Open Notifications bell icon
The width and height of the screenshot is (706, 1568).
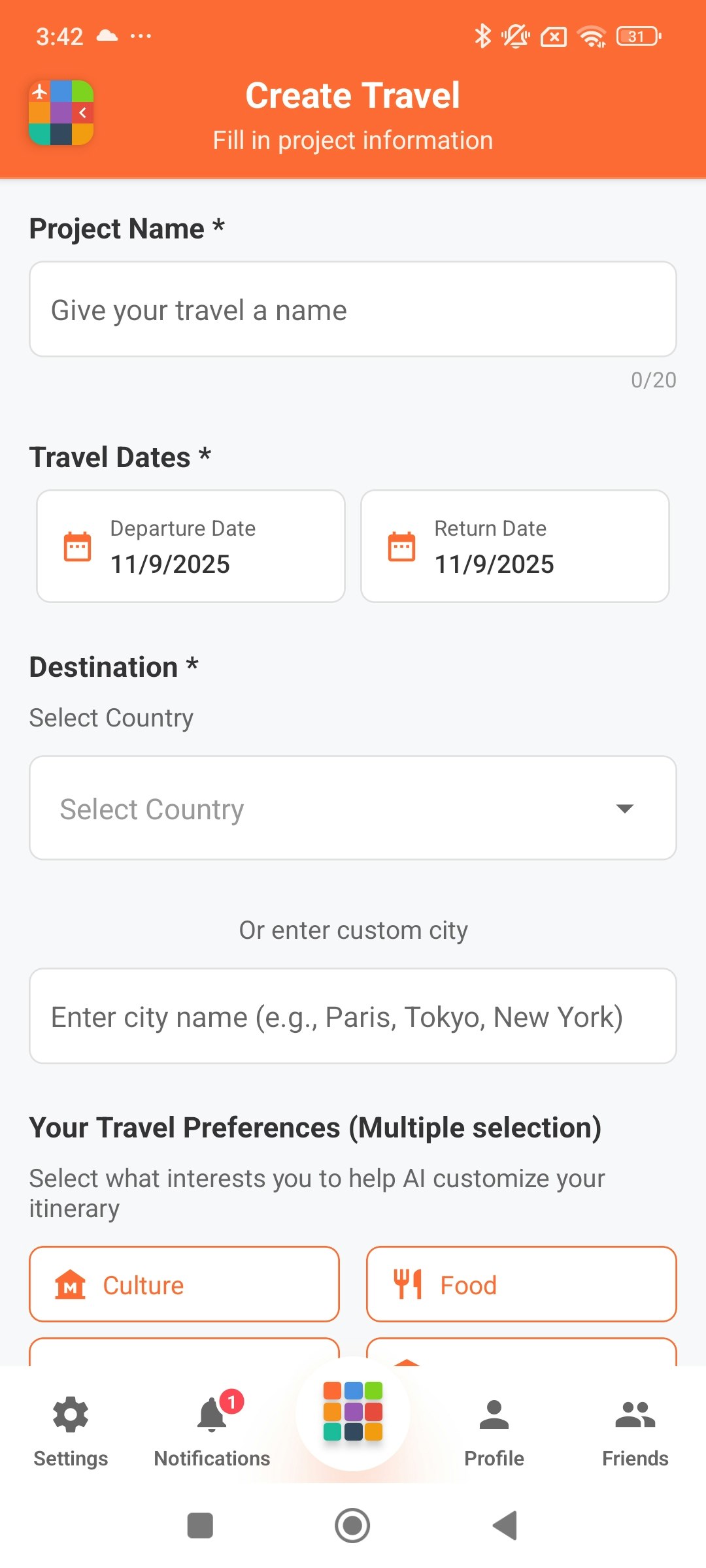212,1415
